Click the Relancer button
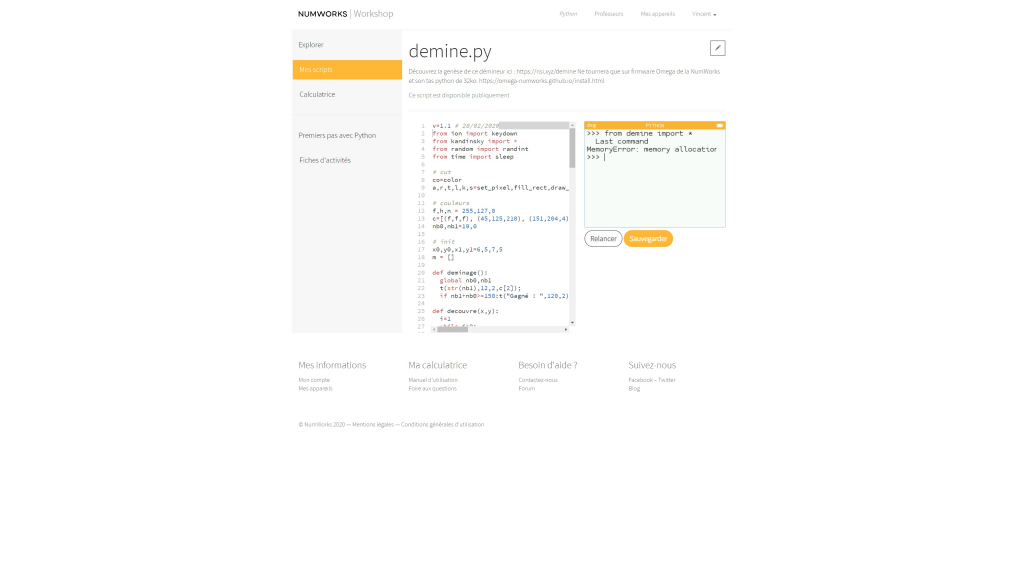1024x576 pixels. click(x=603, y=238)
